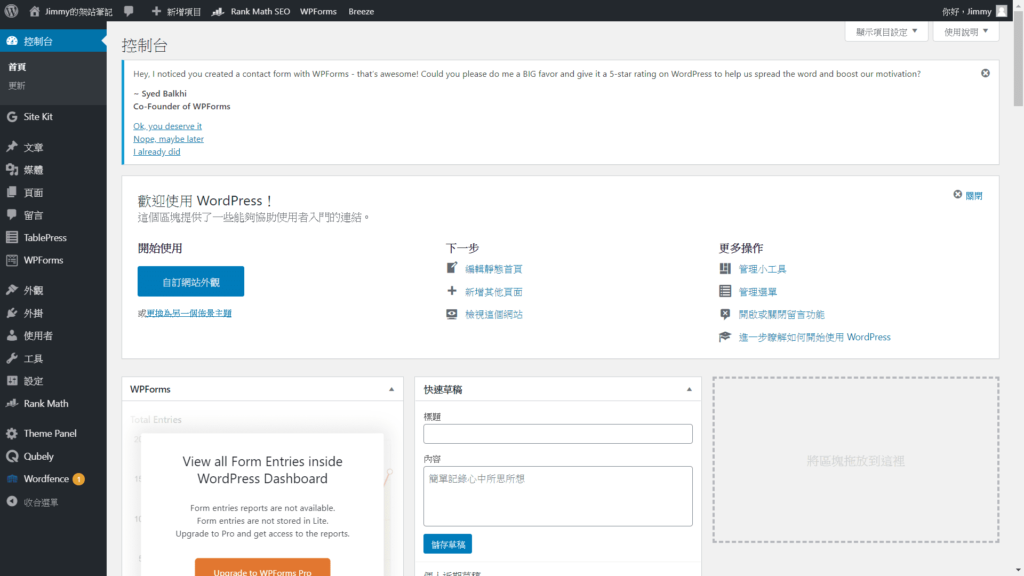This screenshot has width=1024, height=576.
Task: Click the manage menus link
Action: pos(758,292)
